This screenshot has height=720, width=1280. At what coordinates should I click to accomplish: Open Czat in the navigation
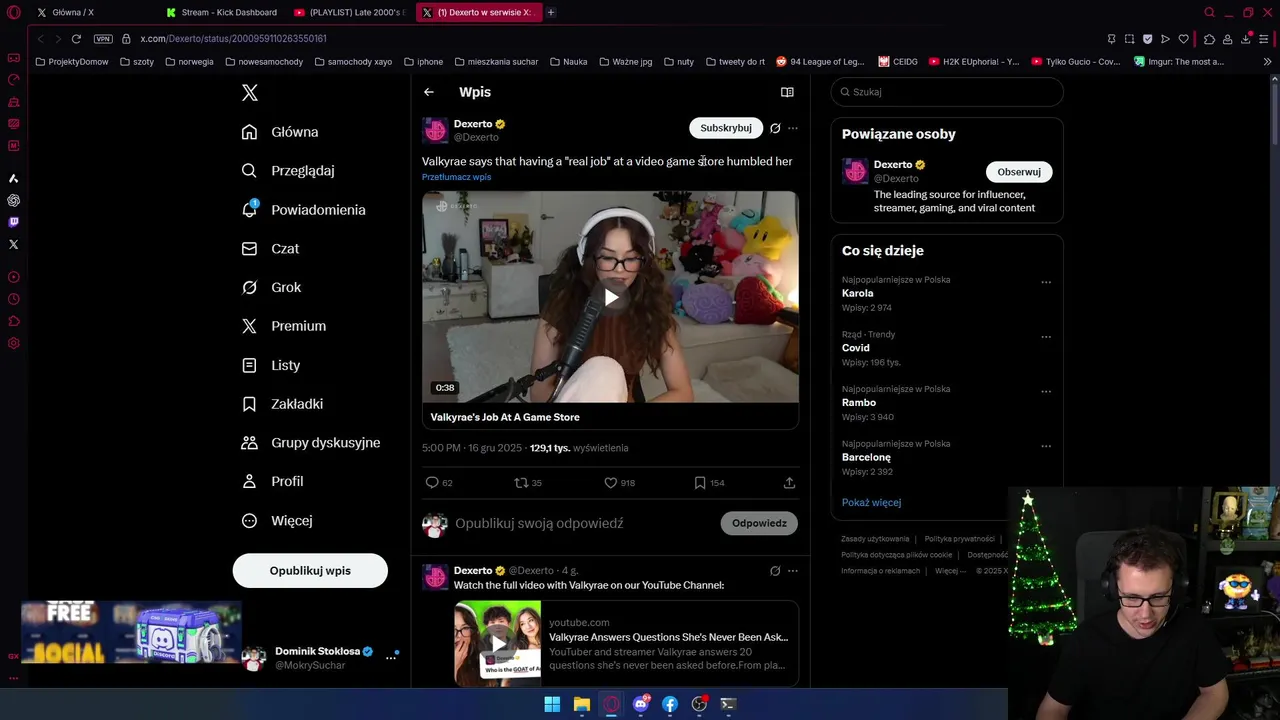(271, 249)
